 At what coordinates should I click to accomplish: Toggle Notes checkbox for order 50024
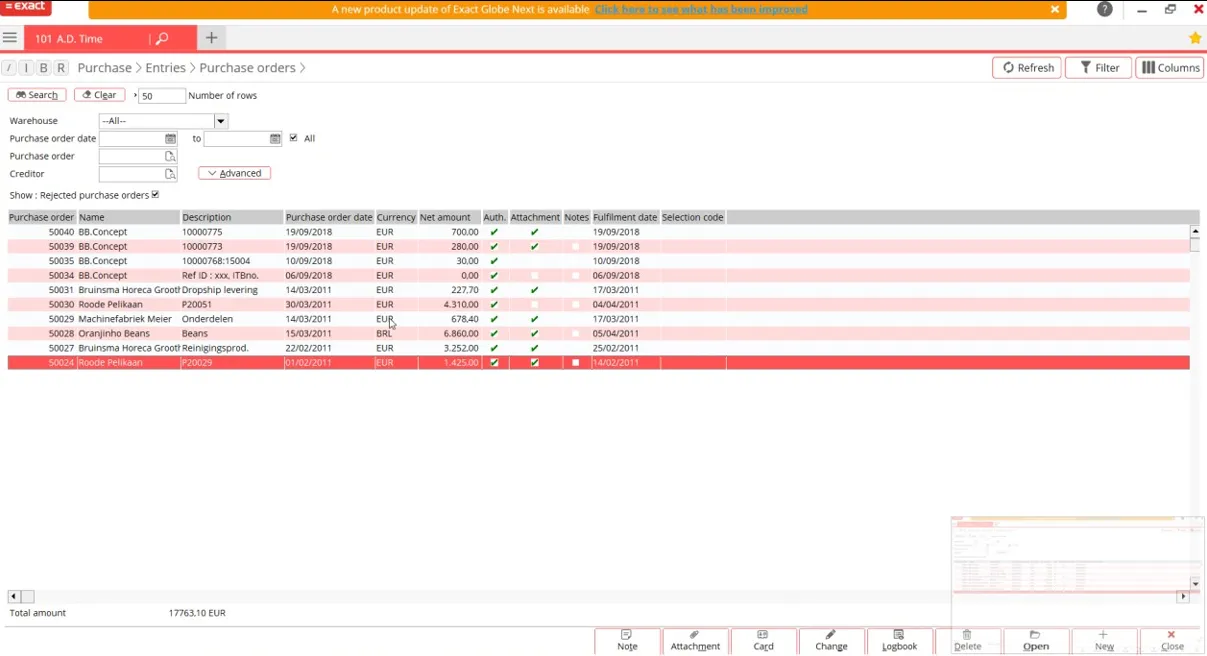(575, 363)
